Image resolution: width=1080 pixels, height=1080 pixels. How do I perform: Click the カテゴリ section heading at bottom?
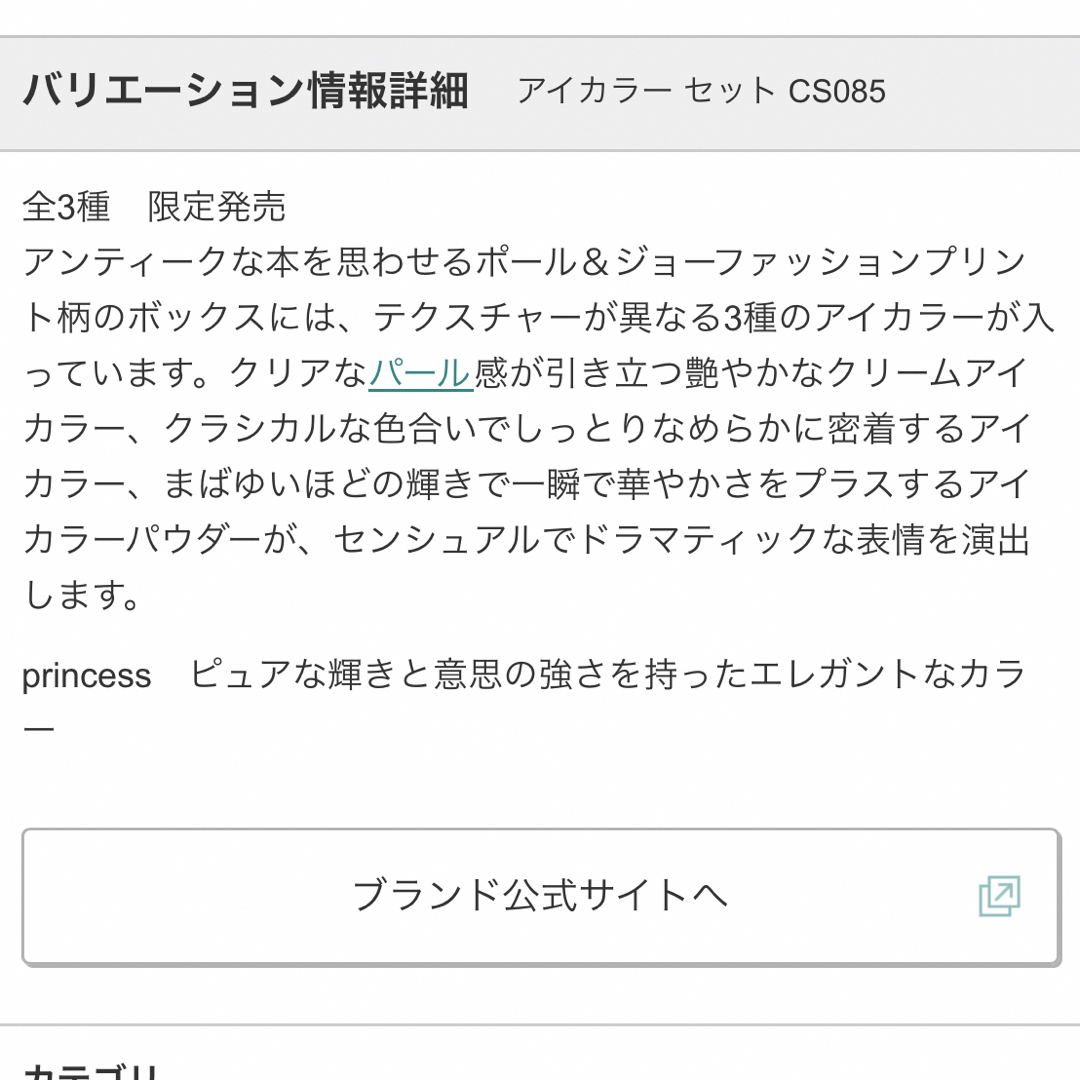(x=92, y=1071)
